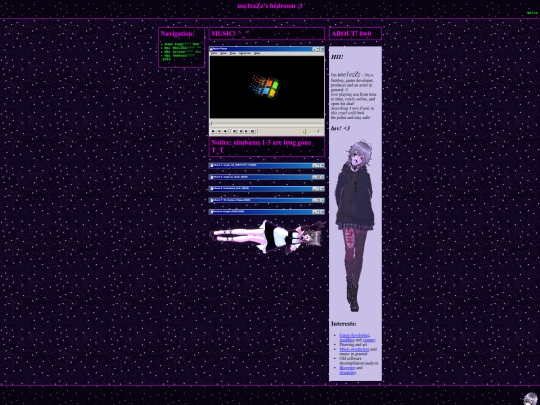Click the Album 5 angel_in_stasis window icon
Image resolution: width=540 pixels, height=405 pixels.
211,177
